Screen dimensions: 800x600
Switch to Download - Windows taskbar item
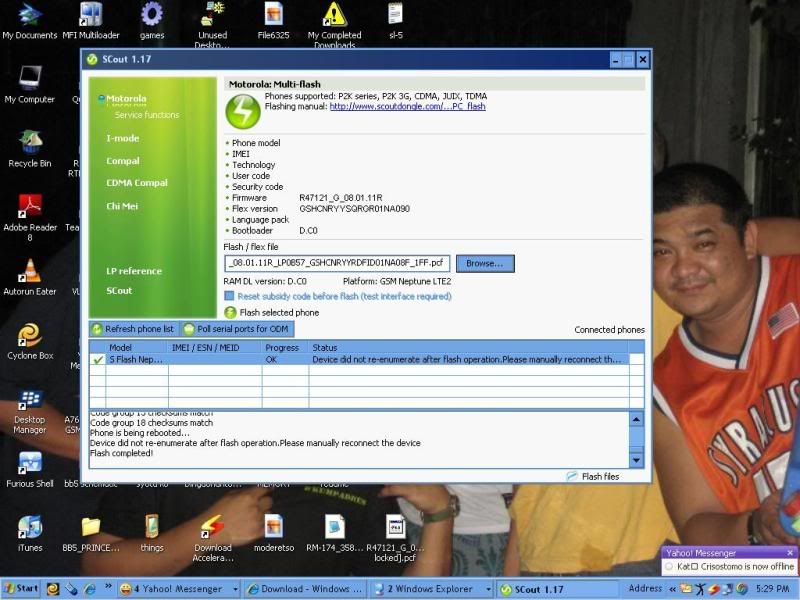[x=305, y=589]
